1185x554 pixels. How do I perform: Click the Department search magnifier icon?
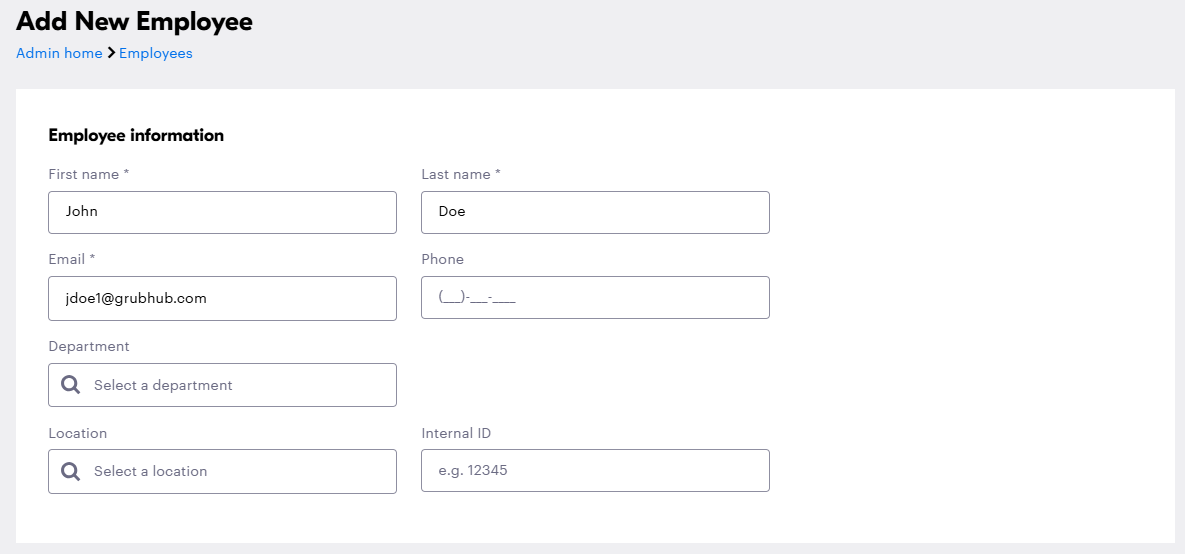pos(71,385)
